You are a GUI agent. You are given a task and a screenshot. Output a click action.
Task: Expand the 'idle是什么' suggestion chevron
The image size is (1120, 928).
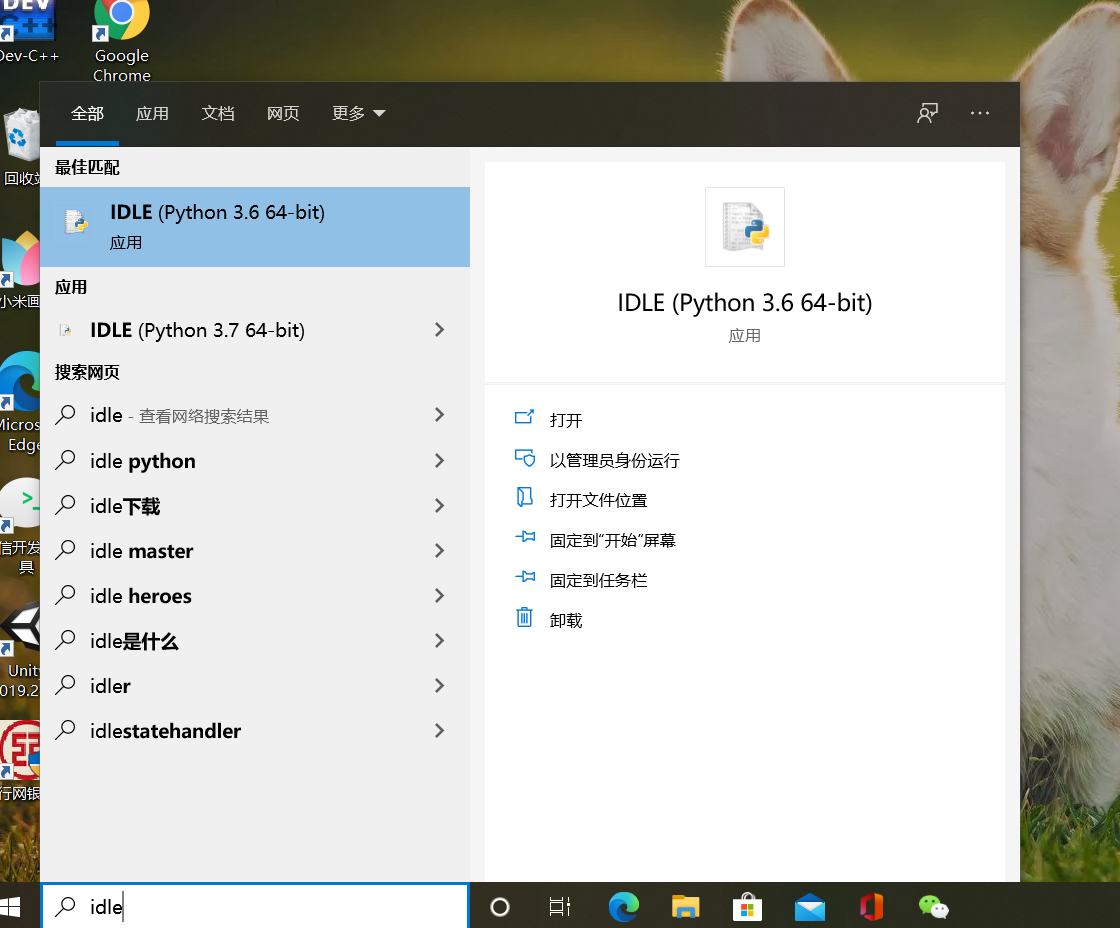(x=439, y=641)
